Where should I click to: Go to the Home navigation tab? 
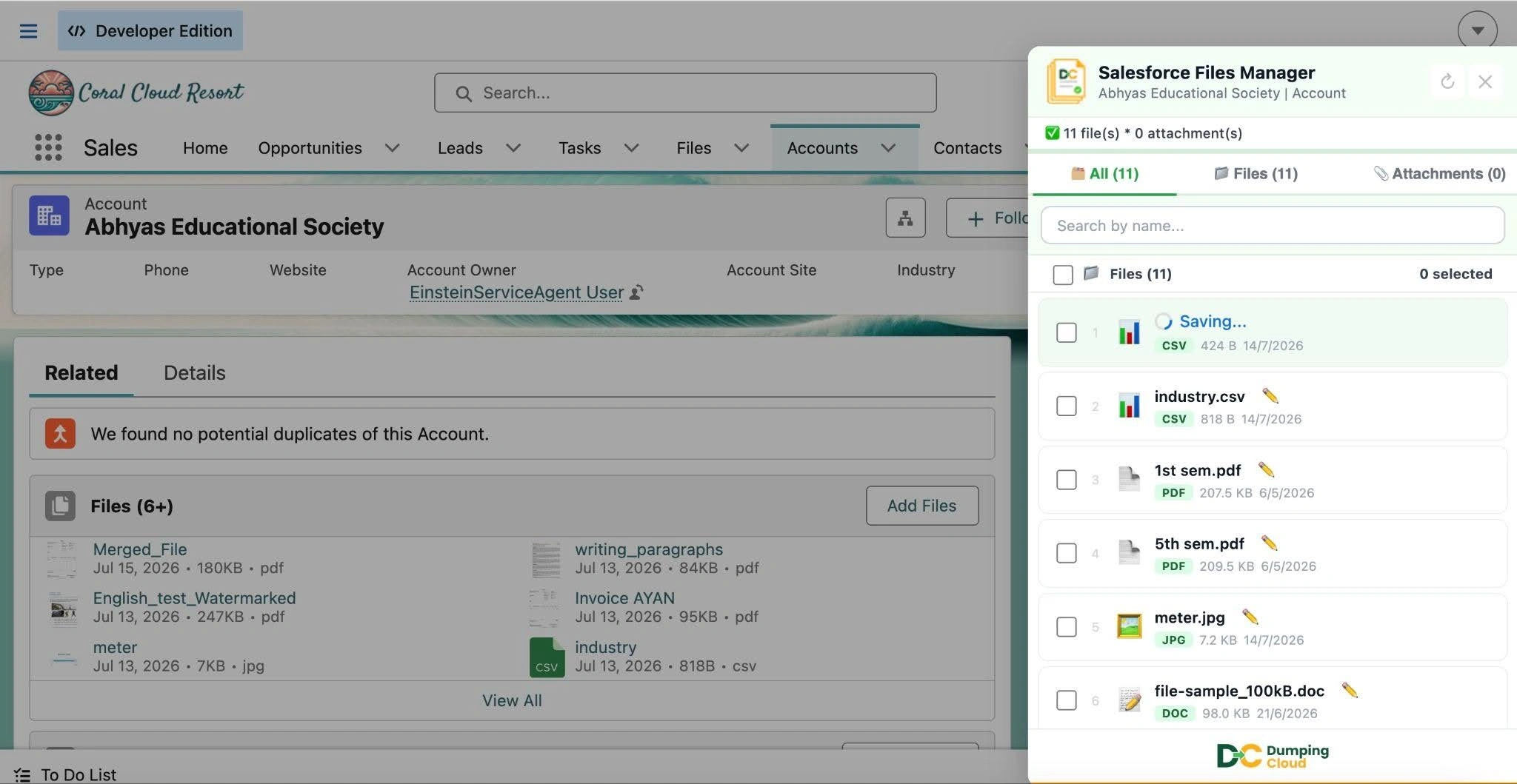pos(205,148)
